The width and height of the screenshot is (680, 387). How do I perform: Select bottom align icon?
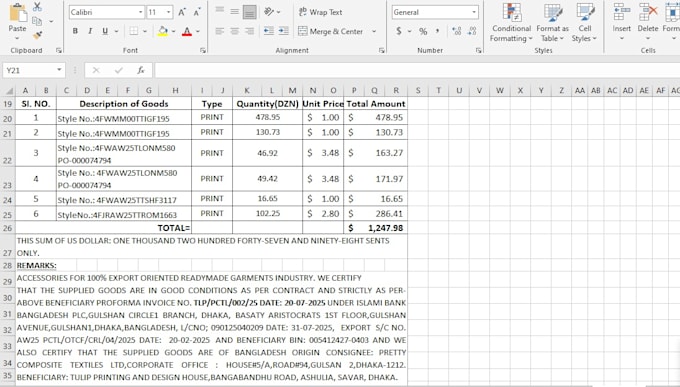pos(249,12)
